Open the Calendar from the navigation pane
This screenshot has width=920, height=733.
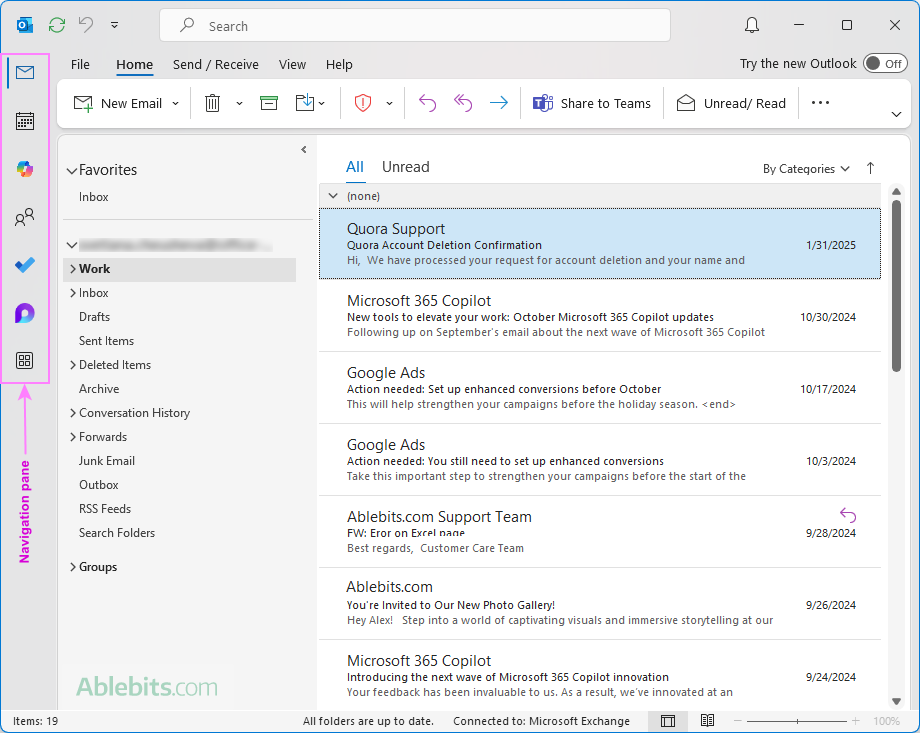(x=24, y=121)
